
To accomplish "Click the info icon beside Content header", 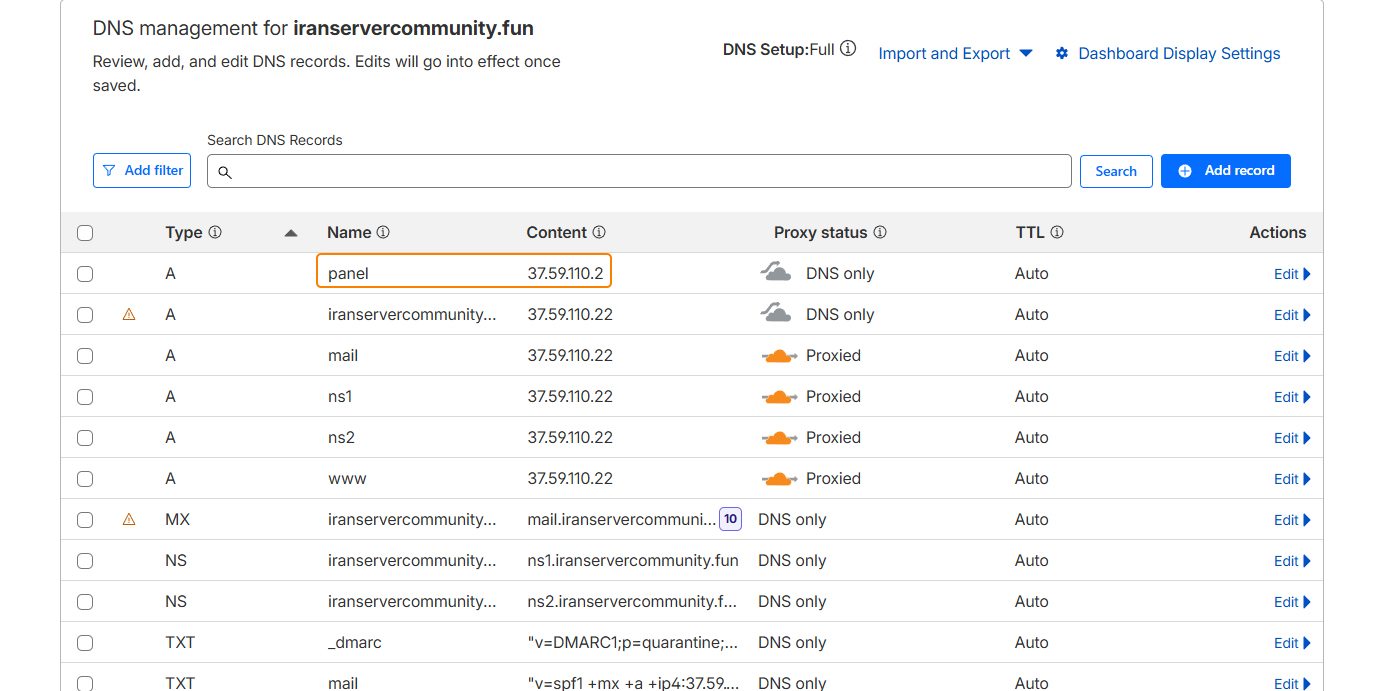I will coord(599,232).
